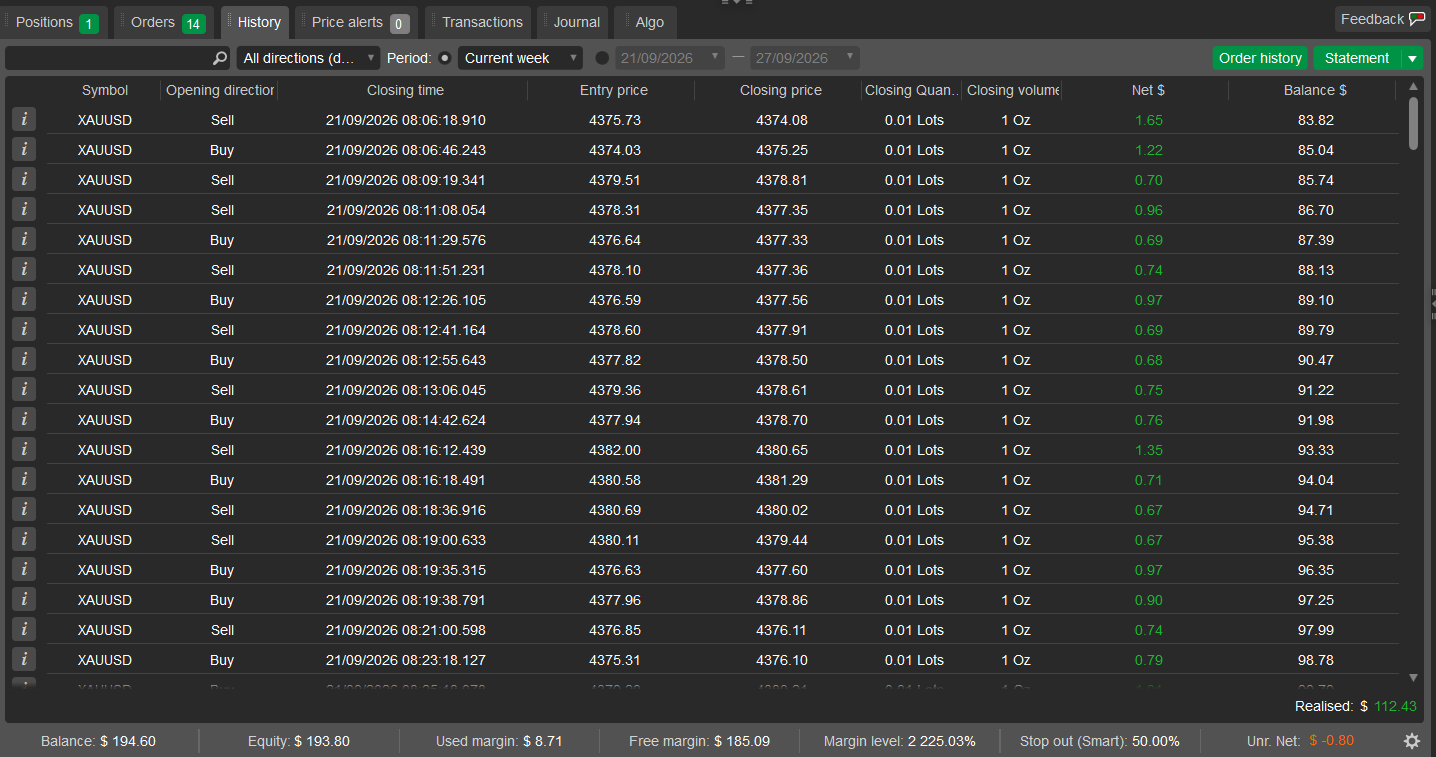Focus the history search input field
This screenshot has height=757, width=1436.
[108, 58]
